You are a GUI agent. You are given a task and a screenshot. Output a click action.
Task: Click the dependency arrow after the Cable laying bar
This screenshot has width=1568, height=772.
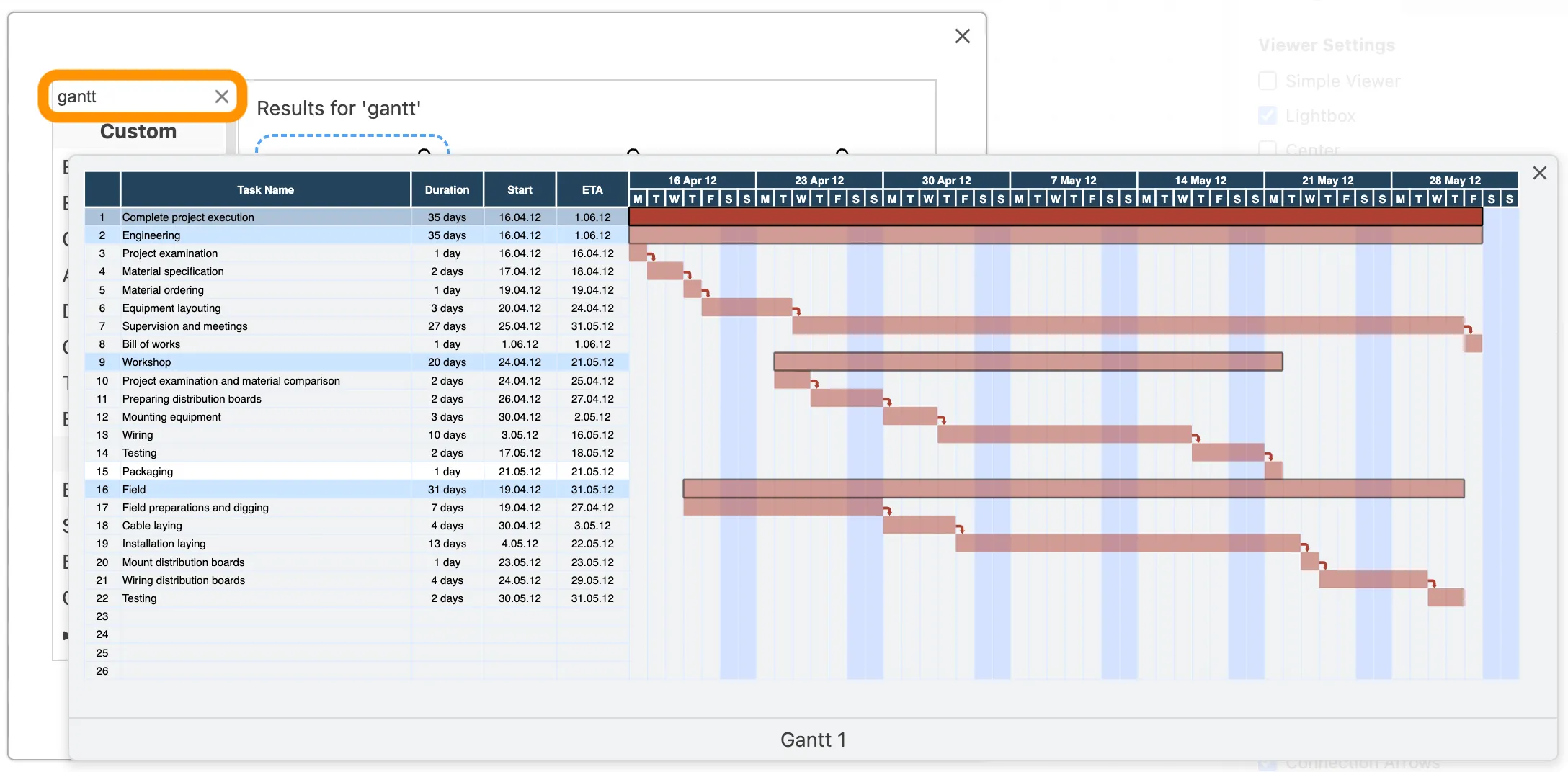tap(961, 528)
